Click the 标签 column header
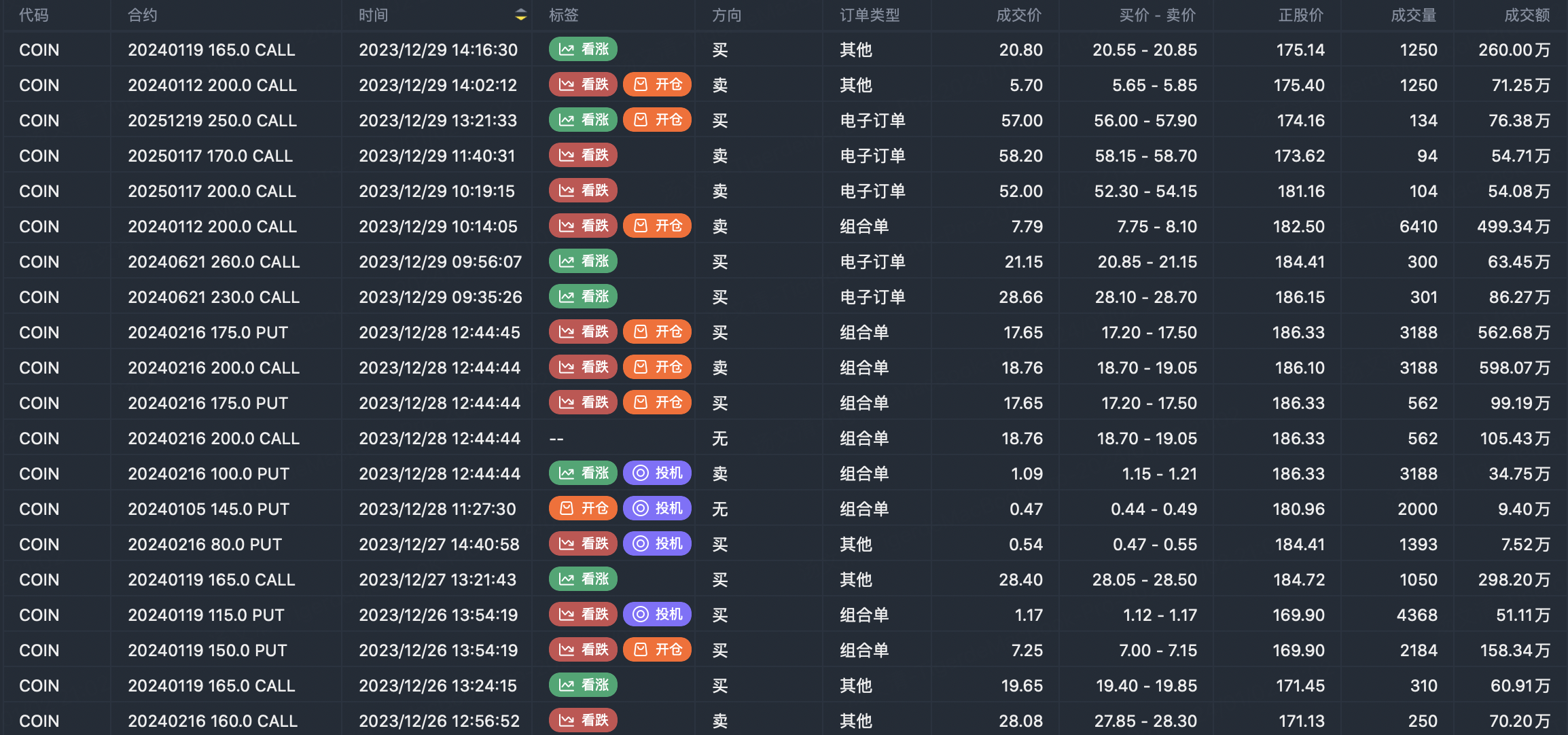Viewport: 1568px width, 735px height. tap(564, 15)
